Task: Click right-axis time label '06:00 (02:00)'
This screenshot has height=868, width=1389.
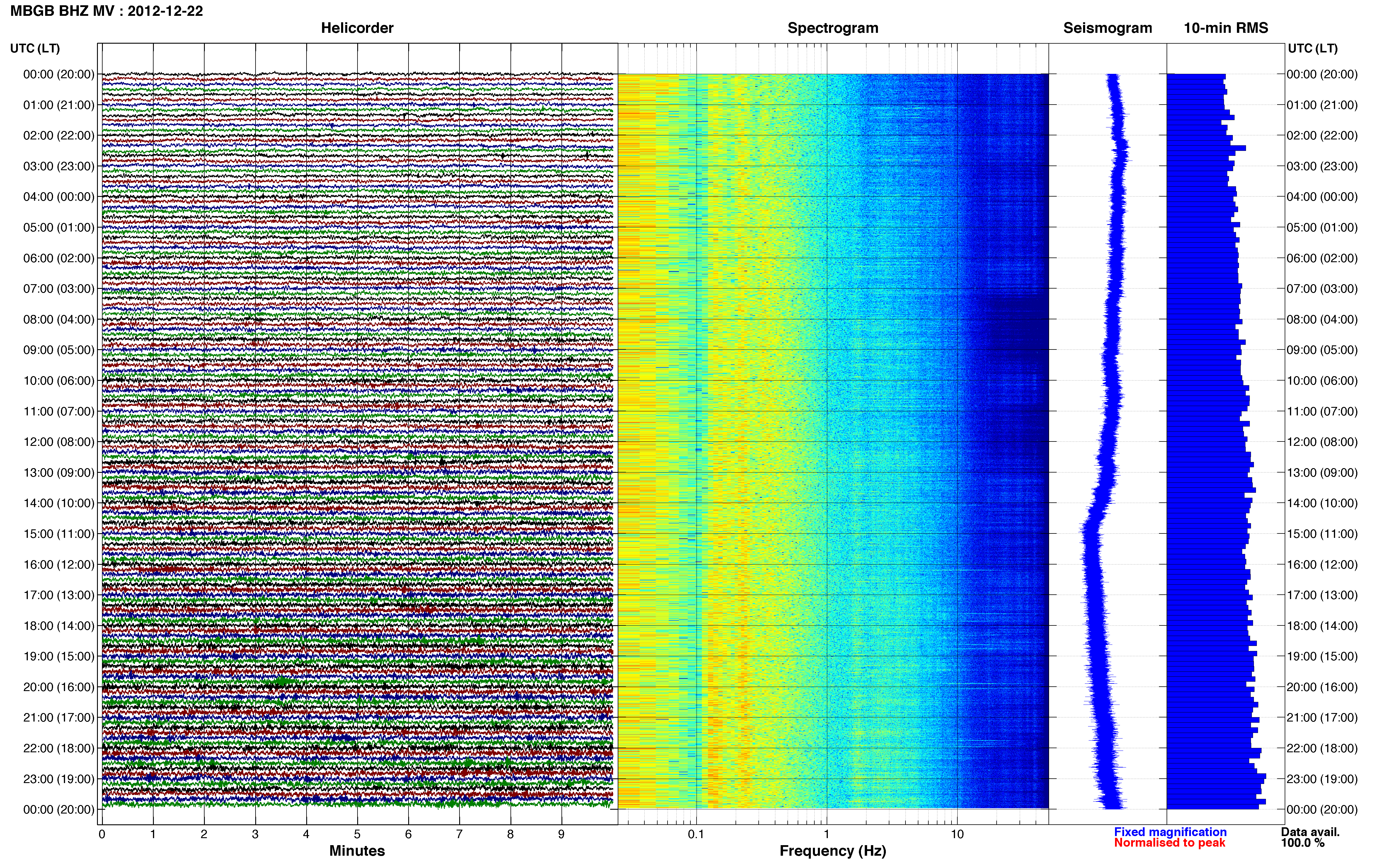Action: pos(1322,258)
